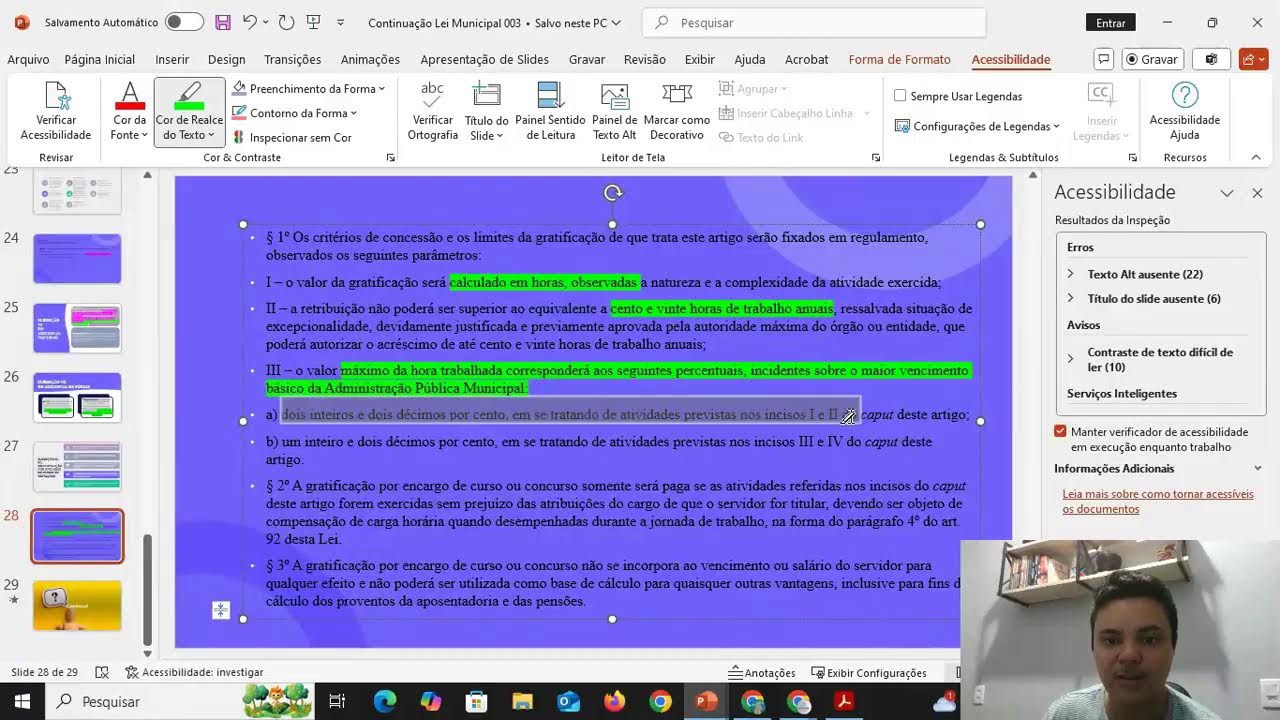The width and height of the screenshot is (1280, 720).
Task: Toggle Sempre Usar Legendas checkbox
Action: (x=900, y=96)
